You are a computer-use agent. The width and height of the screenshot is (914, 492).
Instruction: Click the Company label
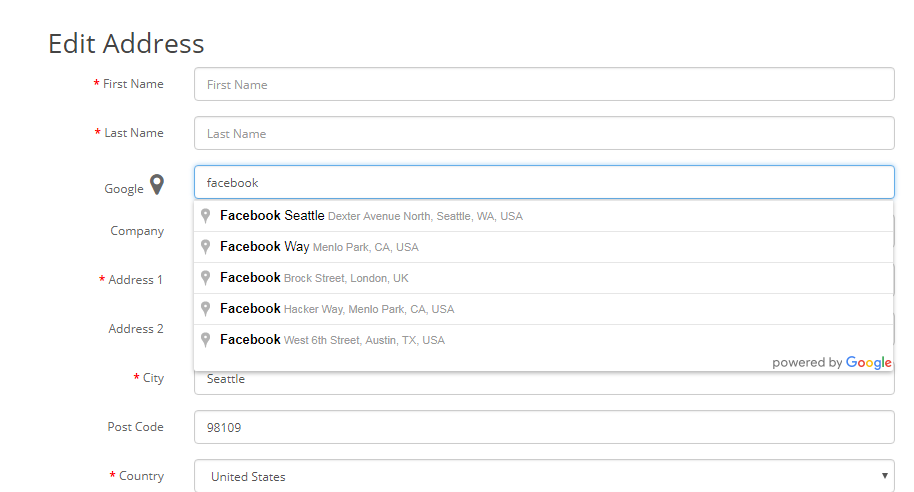pyautogui.click(x=137, y=231)
